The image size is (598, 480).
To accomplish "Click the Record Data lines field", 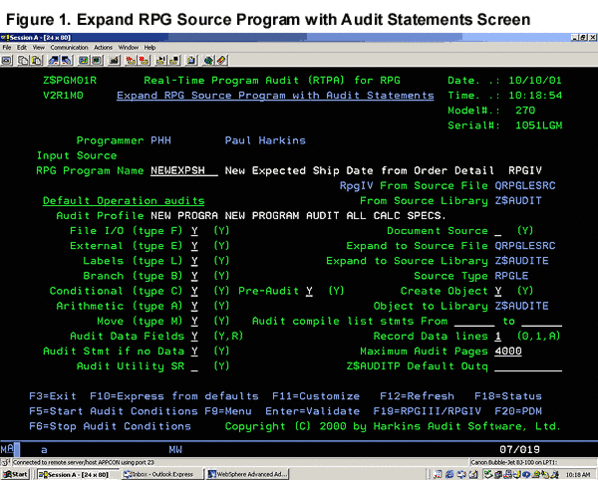I will (498, 336).
